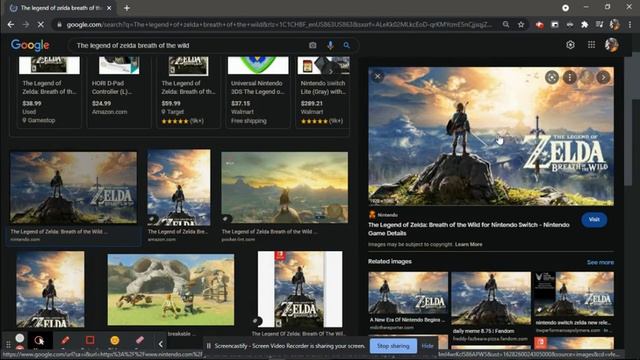Open the red extension icon
Image resolution: width=640 pixels, height=360 pixels.
pos(540,25)
